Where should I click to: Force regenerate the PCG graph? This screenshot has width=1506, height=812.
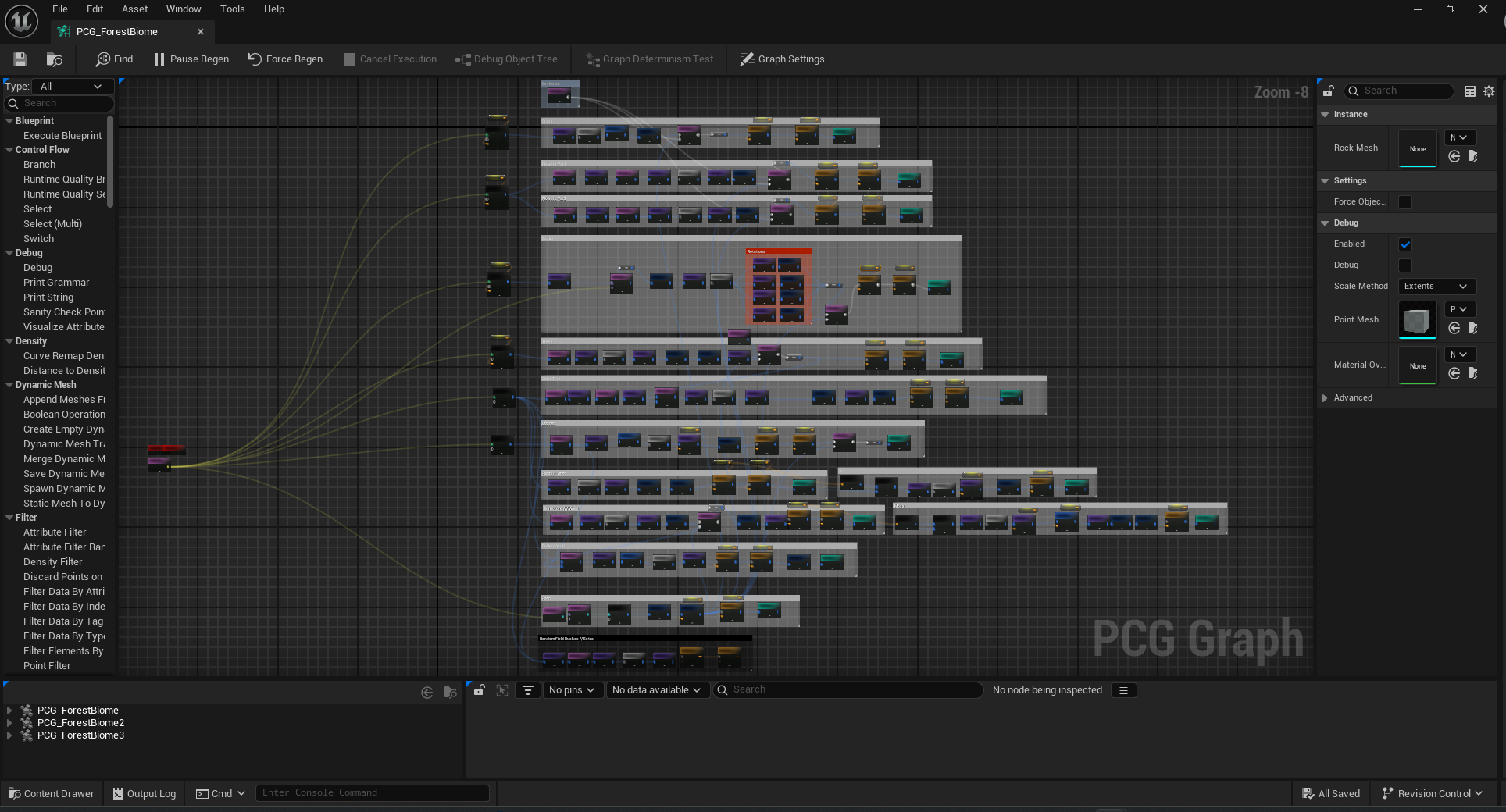click(285, 59)
